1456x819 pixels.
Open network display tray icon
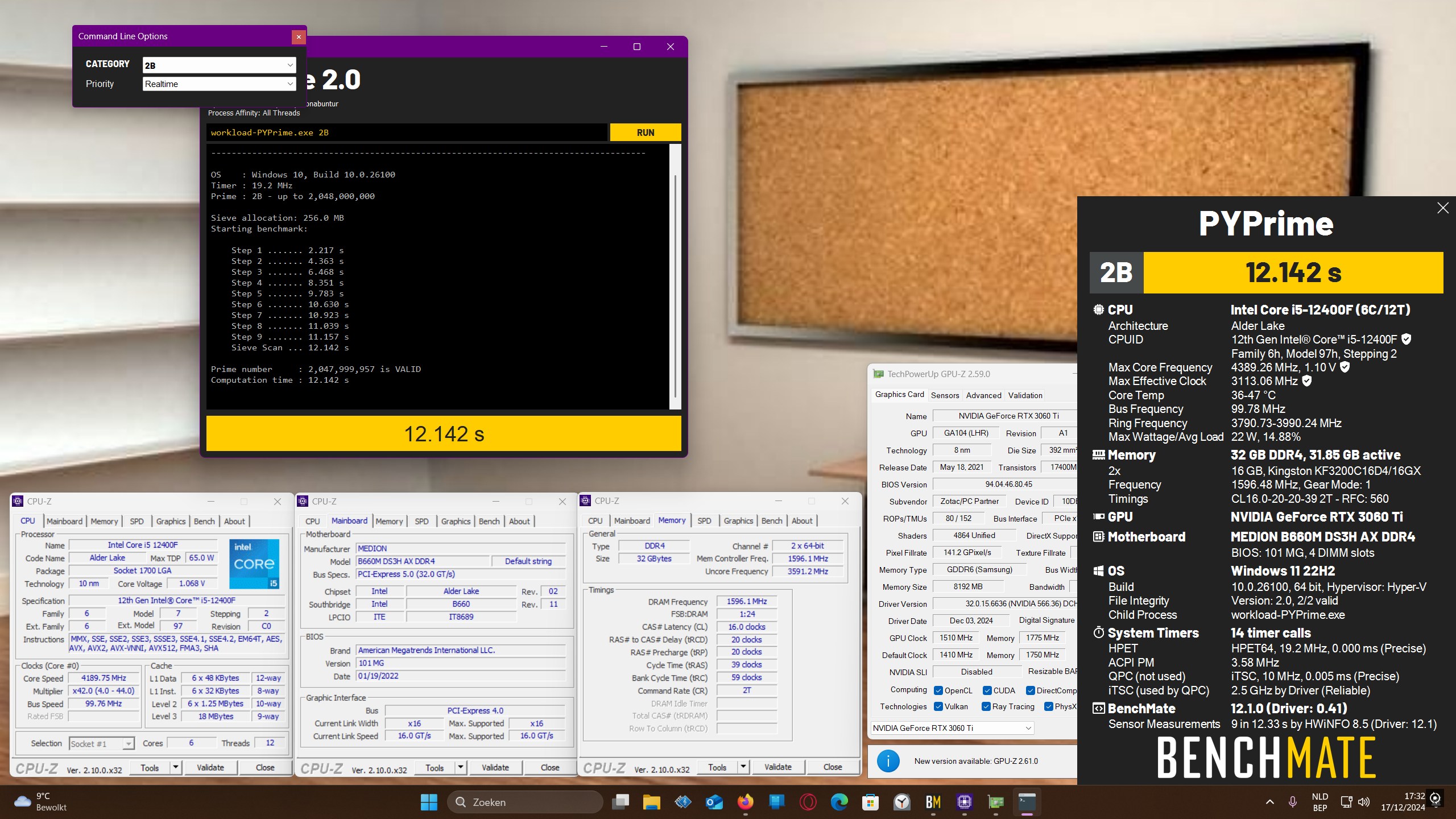pyautogui.click(x=1346, y=802)
